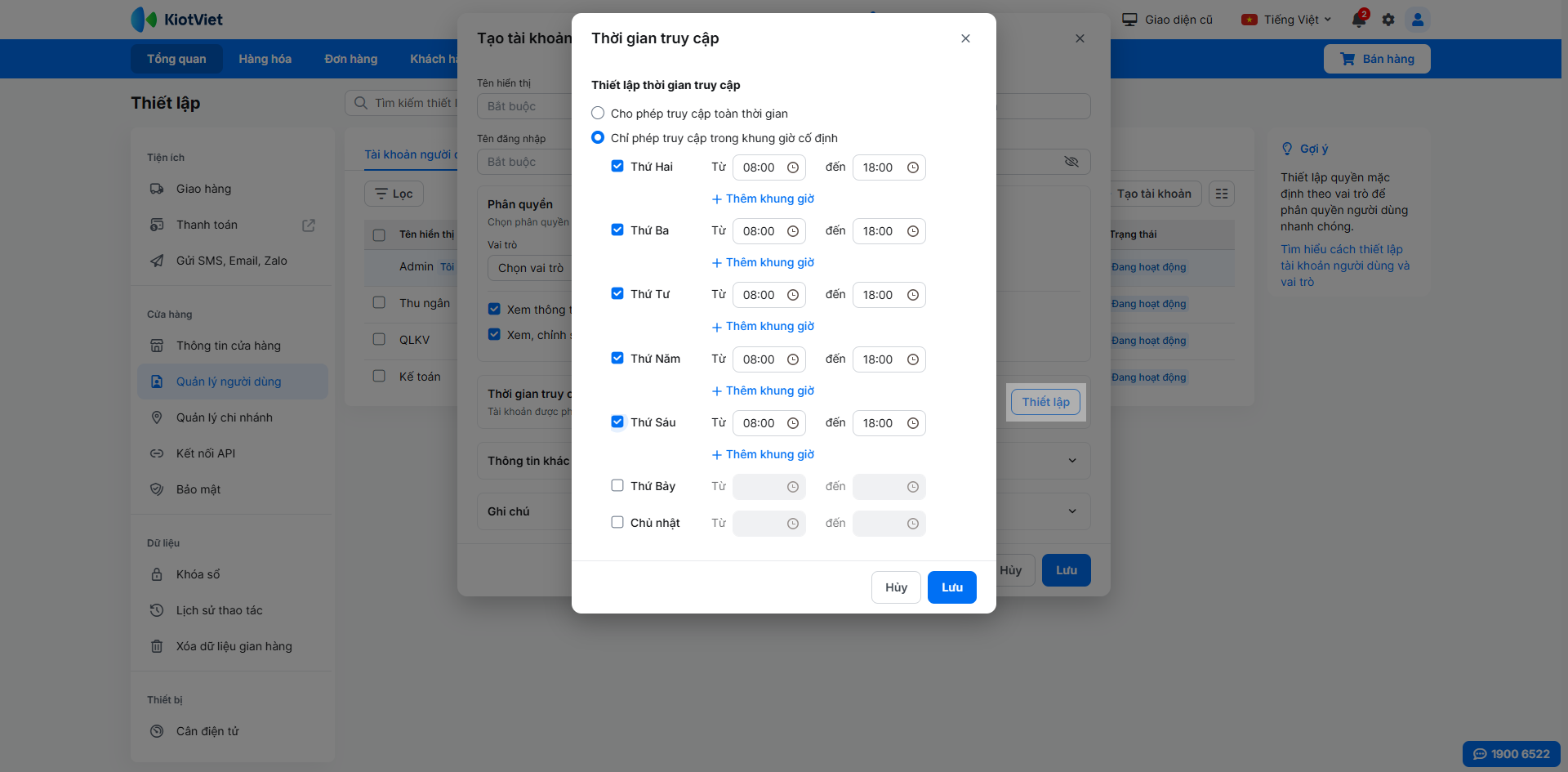Edit the Thứ Hai start time field
This screenshot has width=1568, height=772.
(769, 167)
